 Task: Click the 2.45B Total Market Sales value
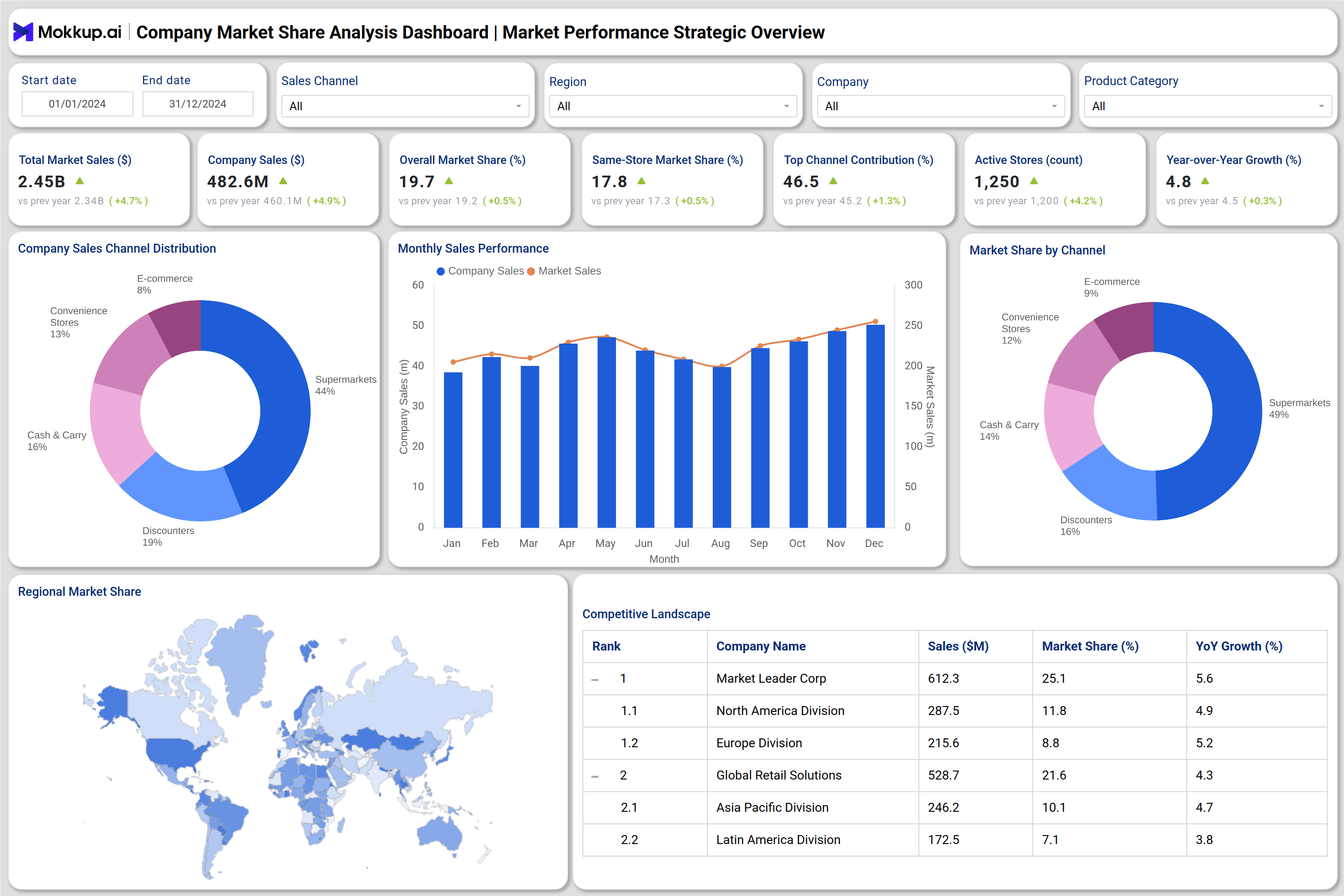(42, 182)
